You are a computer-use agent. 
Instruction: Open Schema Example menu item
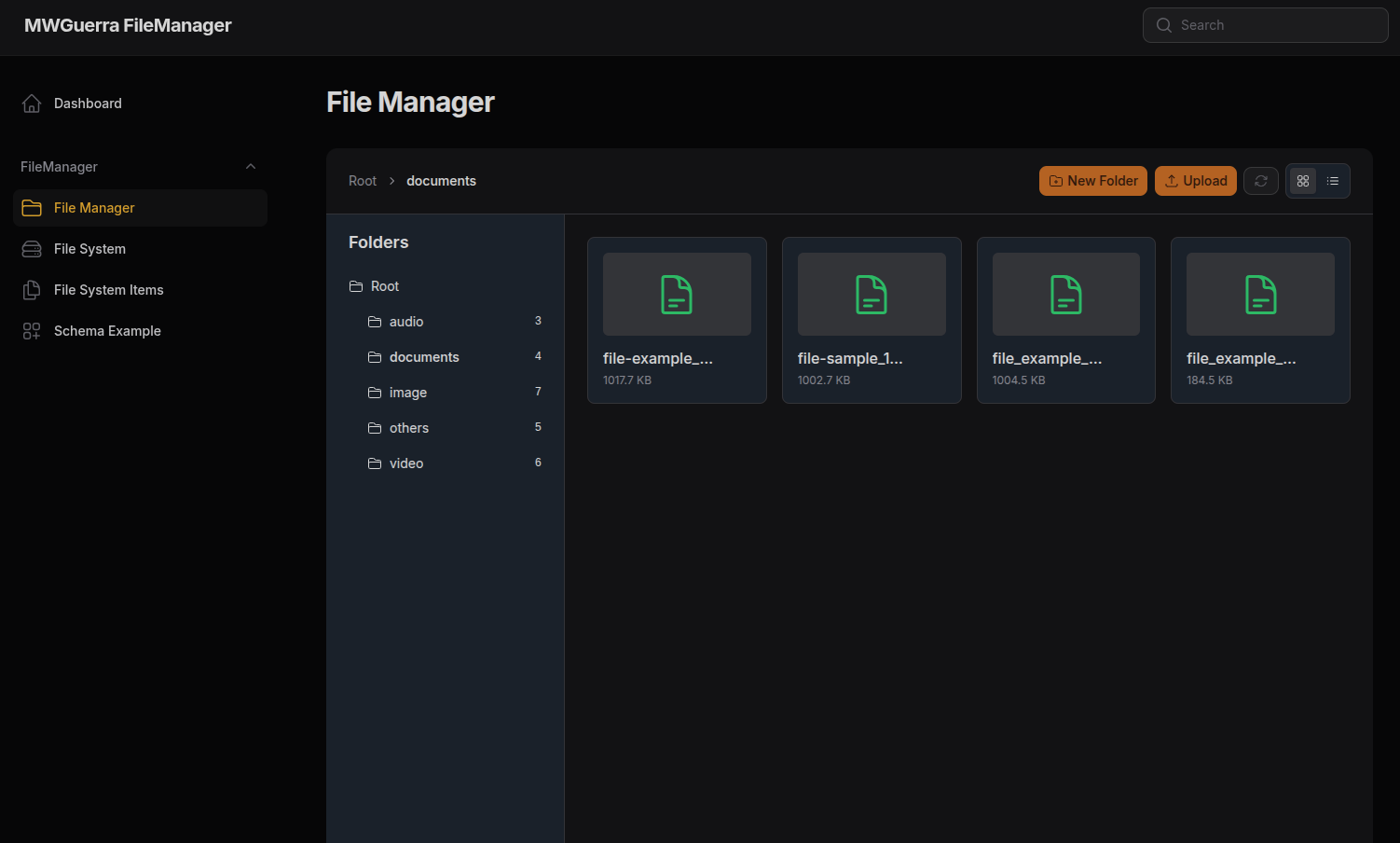tap(107, 331)
